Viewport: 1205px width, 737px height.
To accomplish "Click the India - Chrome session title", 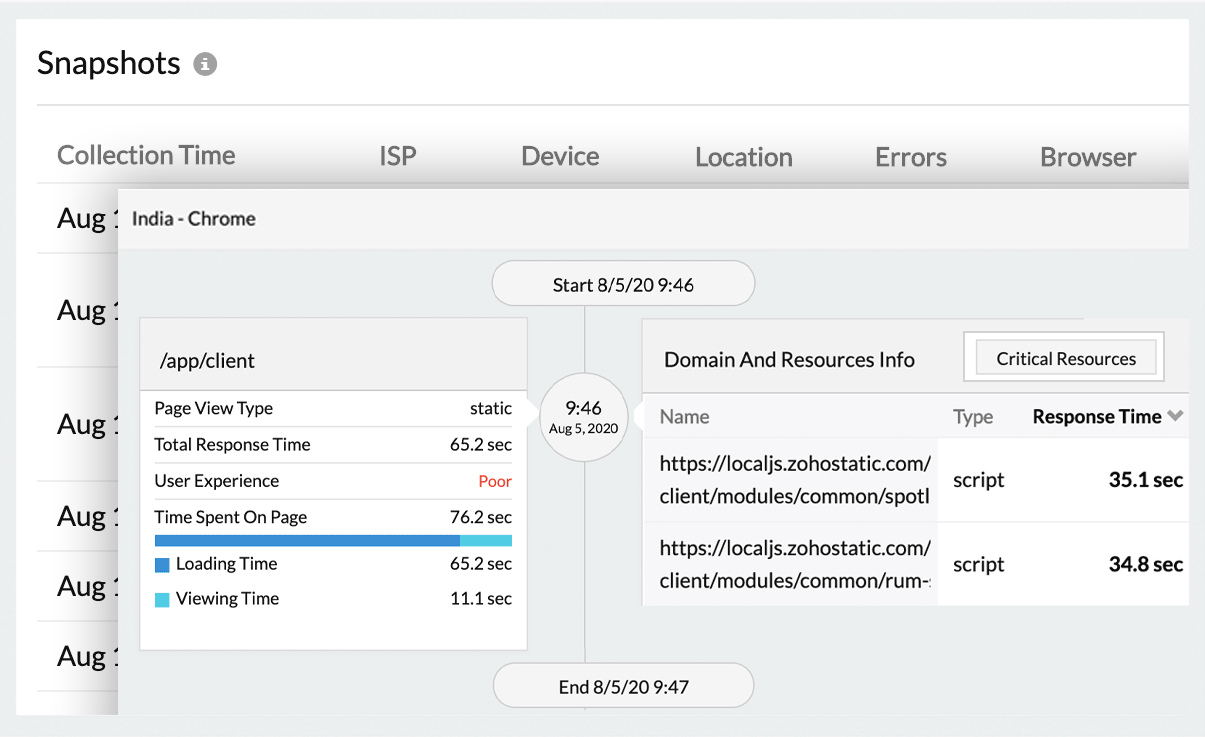I will pos(194,218).
